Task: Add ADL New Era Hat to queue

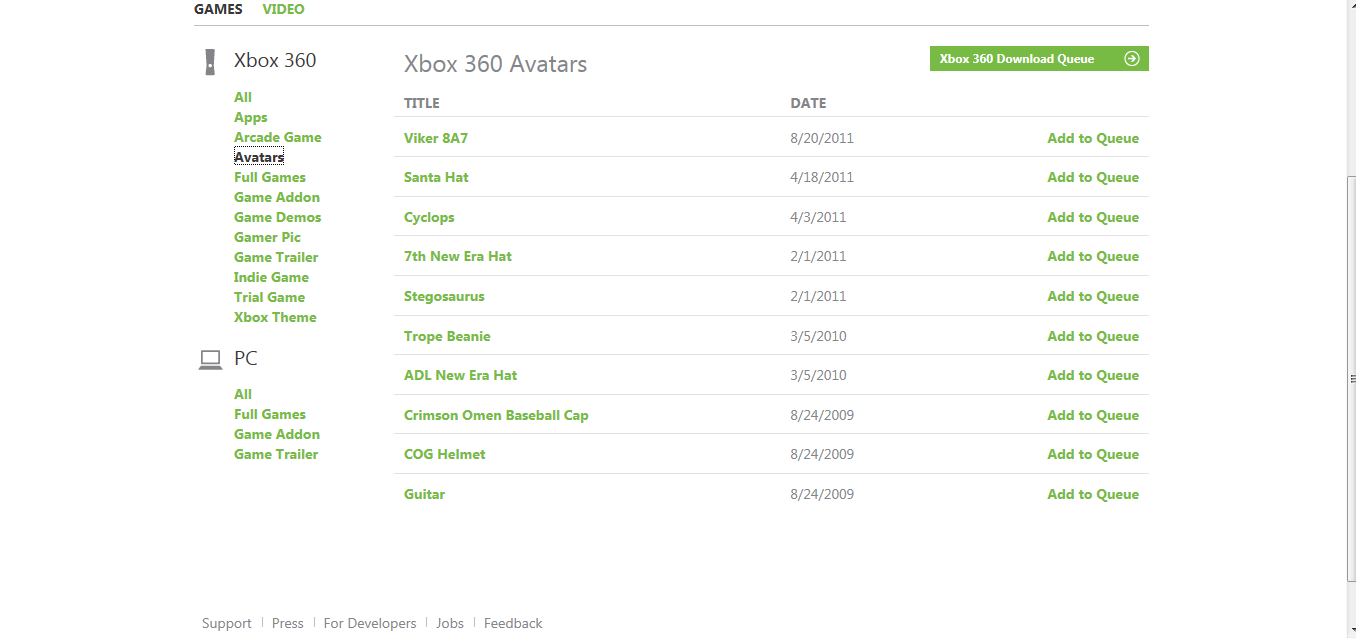Action: click(1093, 375)
